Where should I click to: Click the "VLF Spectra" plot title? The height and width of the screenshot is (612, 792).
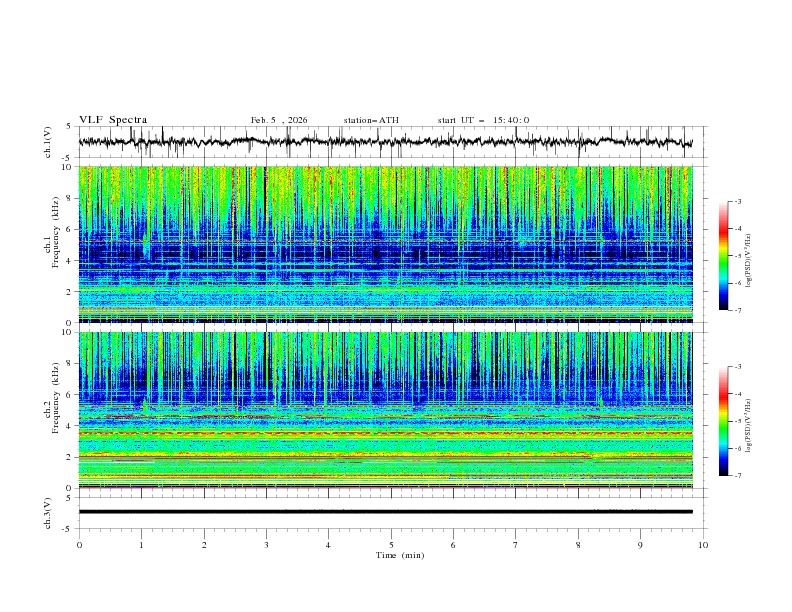113,120
